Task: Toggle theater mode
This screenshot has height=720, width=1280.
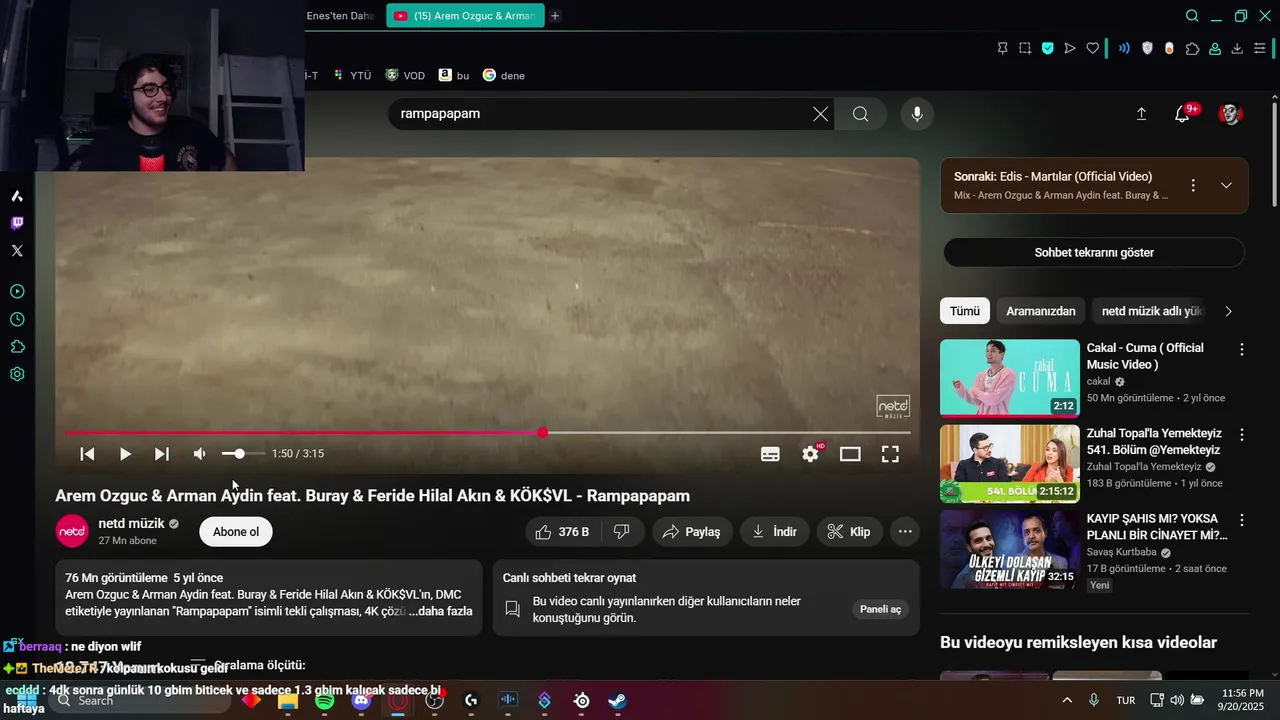Action: point(850,454)
